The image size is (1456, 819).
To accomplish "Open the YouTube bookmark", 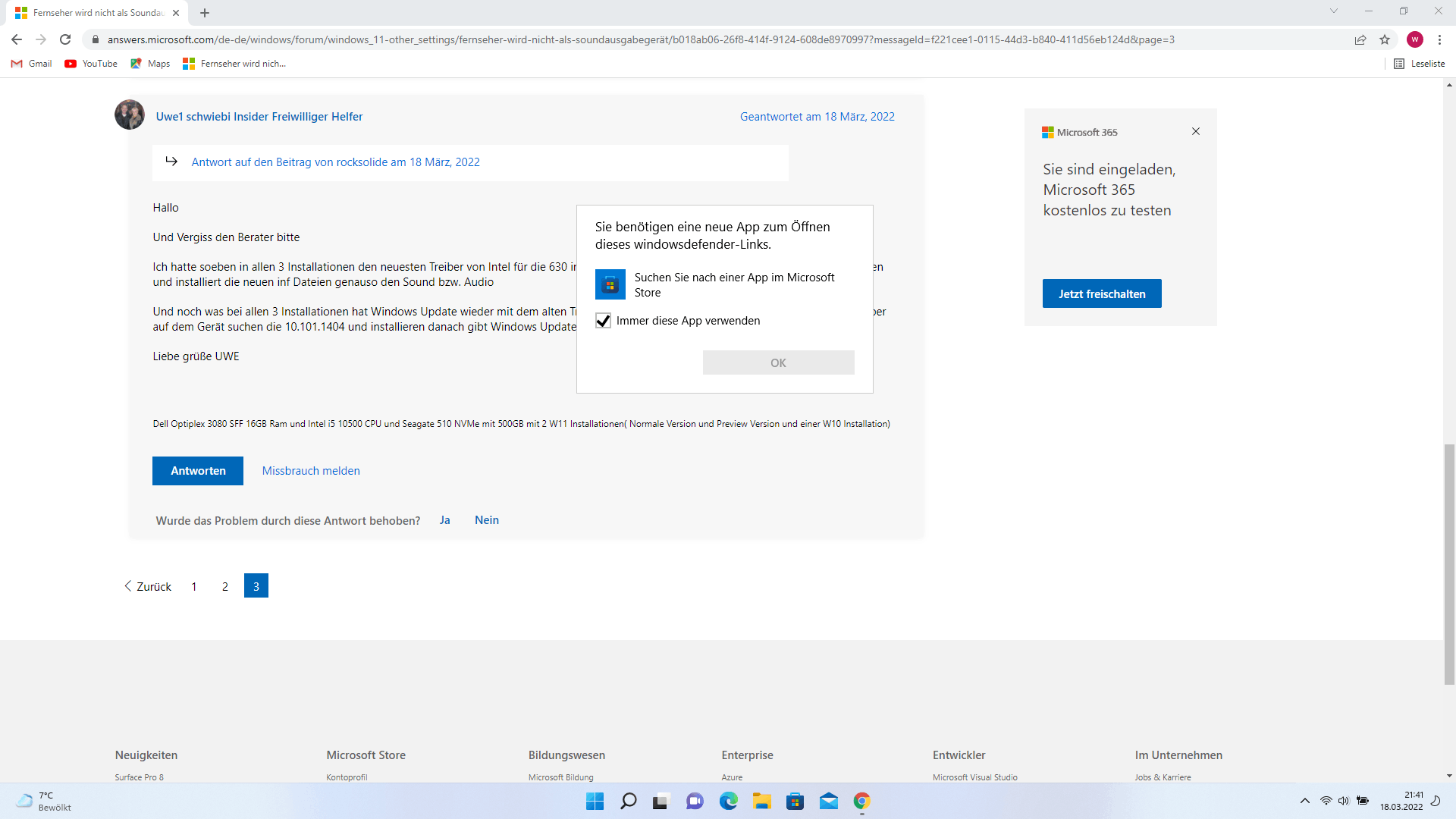I will (91, 64).
